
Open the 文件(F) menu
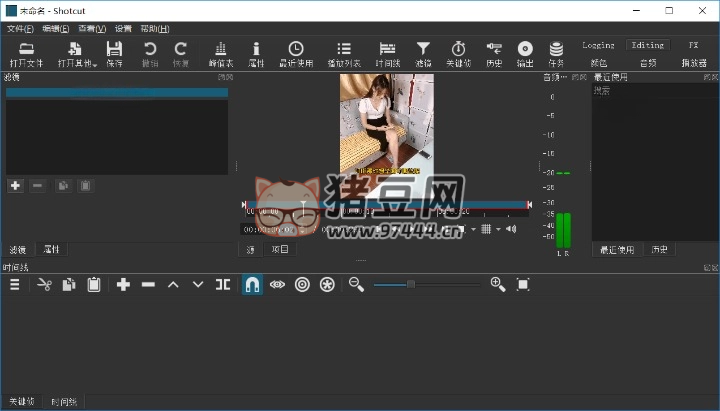click(x=20, y=28)
